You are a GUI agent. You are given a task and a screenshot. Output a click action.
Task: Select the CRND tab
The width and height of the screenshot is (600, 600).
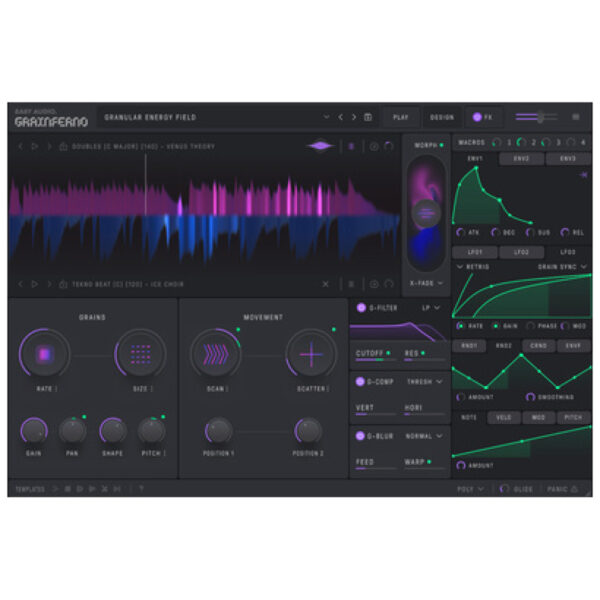[538, 346]
